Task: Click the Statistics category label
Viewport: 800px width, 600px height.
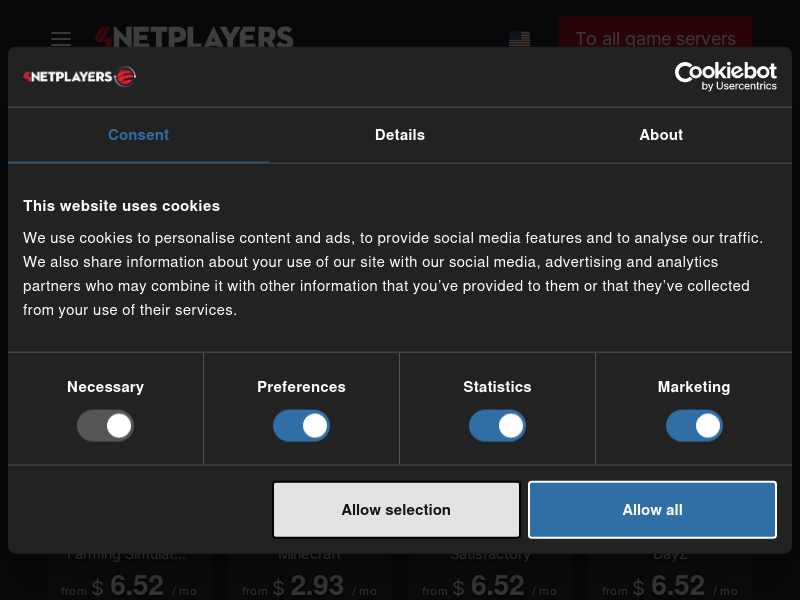Action: 497,387
